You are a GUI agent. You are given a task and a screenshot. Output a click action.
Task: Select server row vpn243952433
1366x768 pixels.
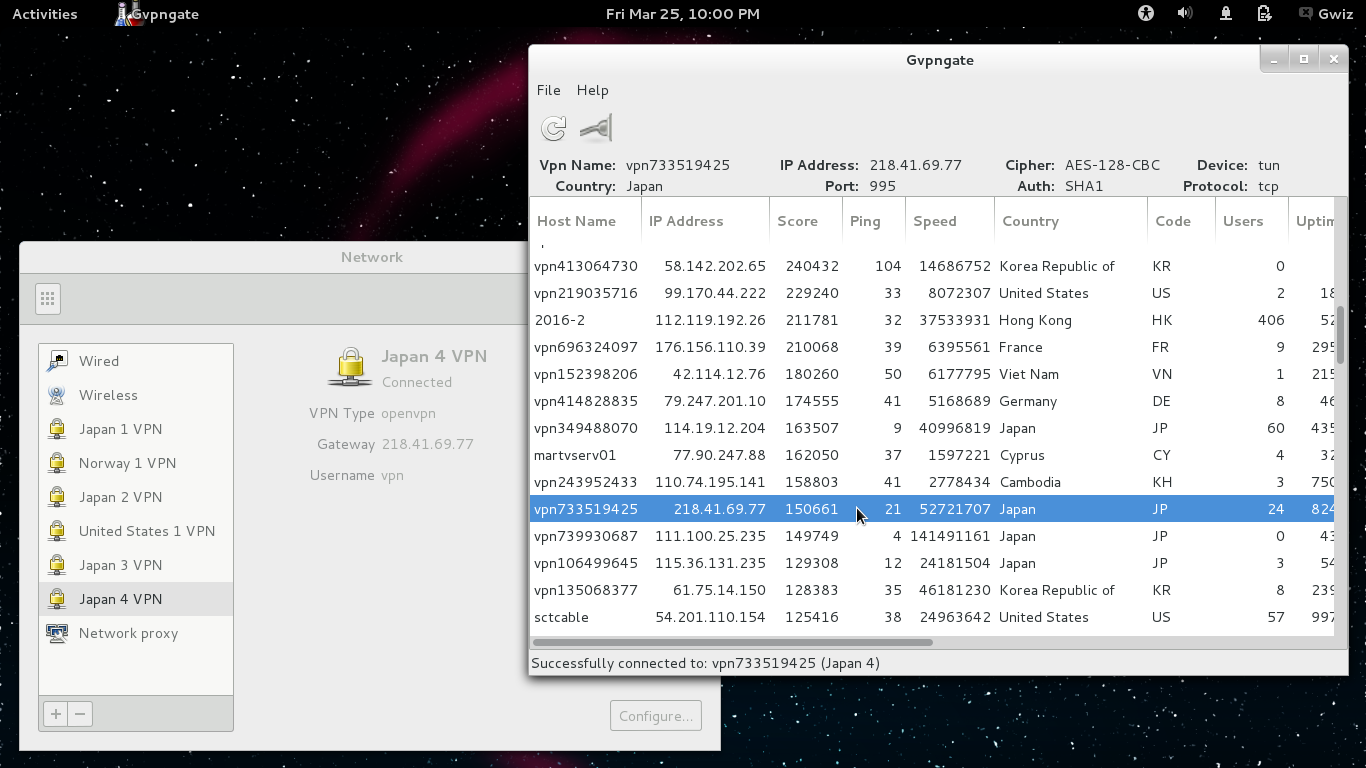[x=932, y=482]
